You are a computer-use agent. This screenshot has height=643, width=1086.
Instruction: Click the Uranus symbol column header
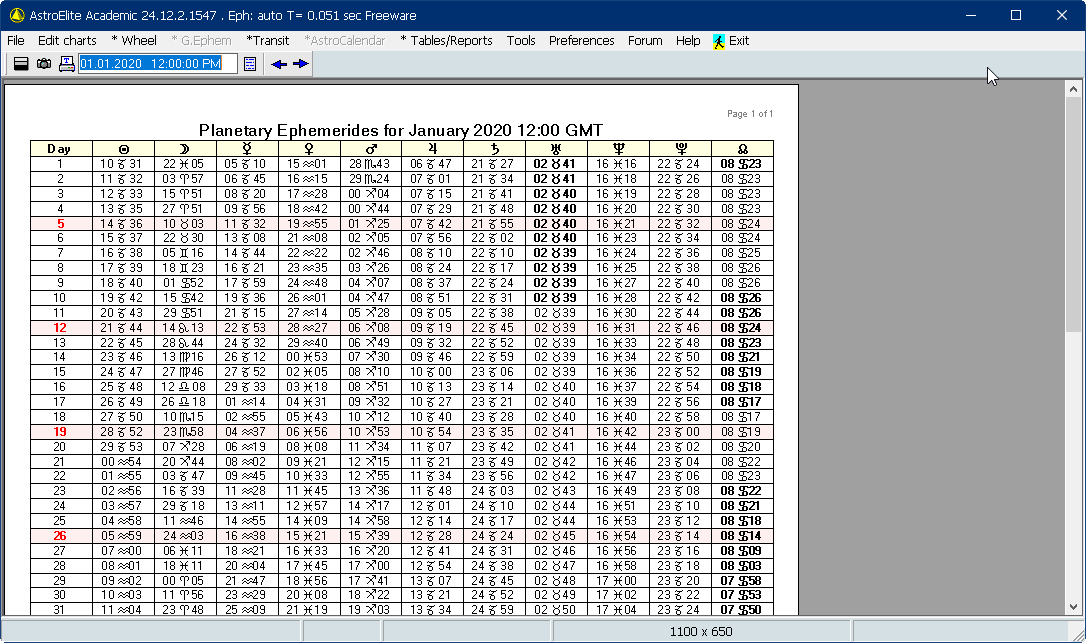557,149
